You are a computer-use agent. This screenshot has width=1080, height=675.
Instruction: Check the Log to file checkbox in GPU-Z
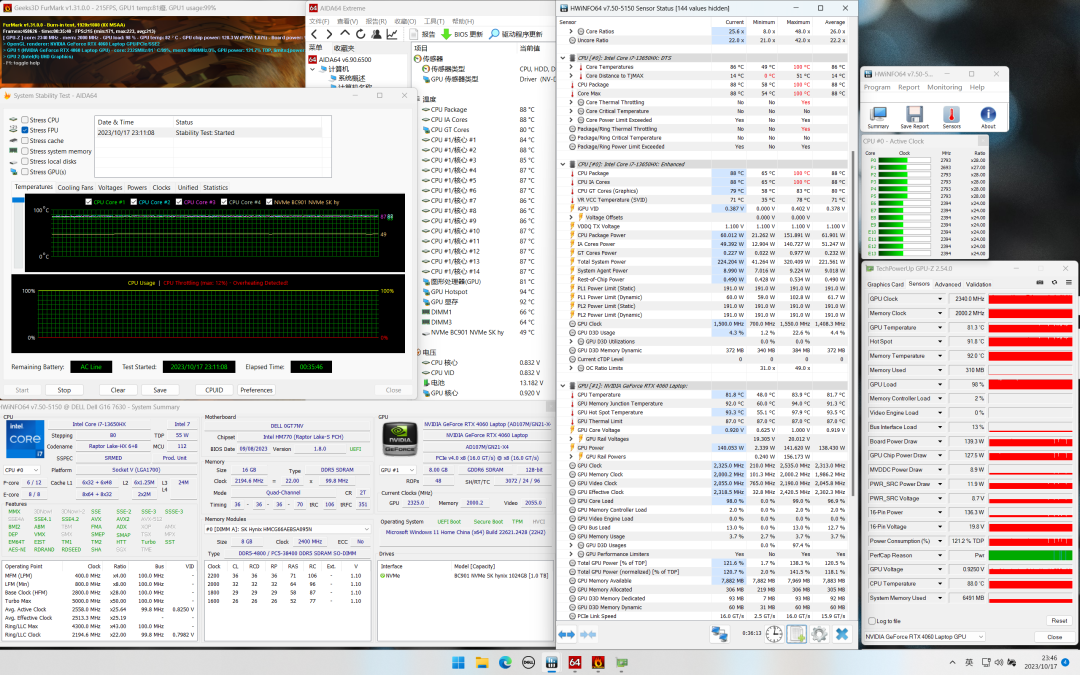click(x=871, y=621)
